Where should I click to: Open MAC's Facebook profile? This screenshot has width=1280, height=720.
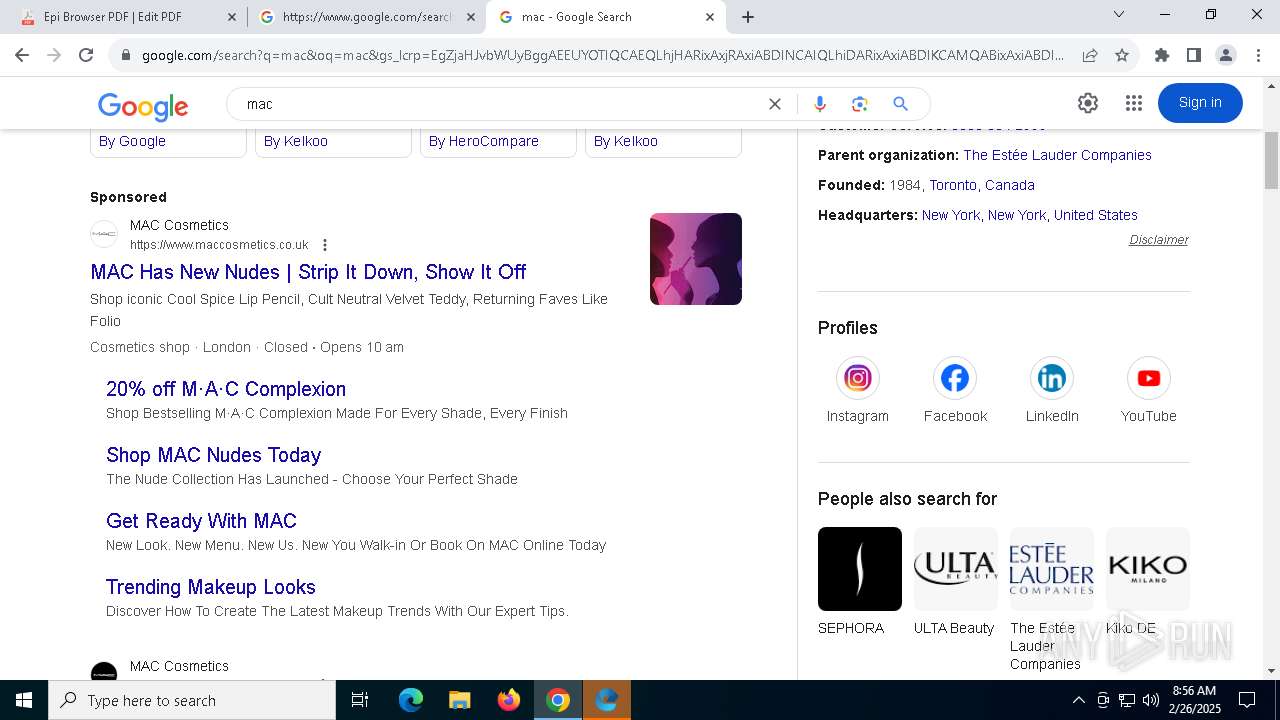pyautogui.click(x=955, y=390)
